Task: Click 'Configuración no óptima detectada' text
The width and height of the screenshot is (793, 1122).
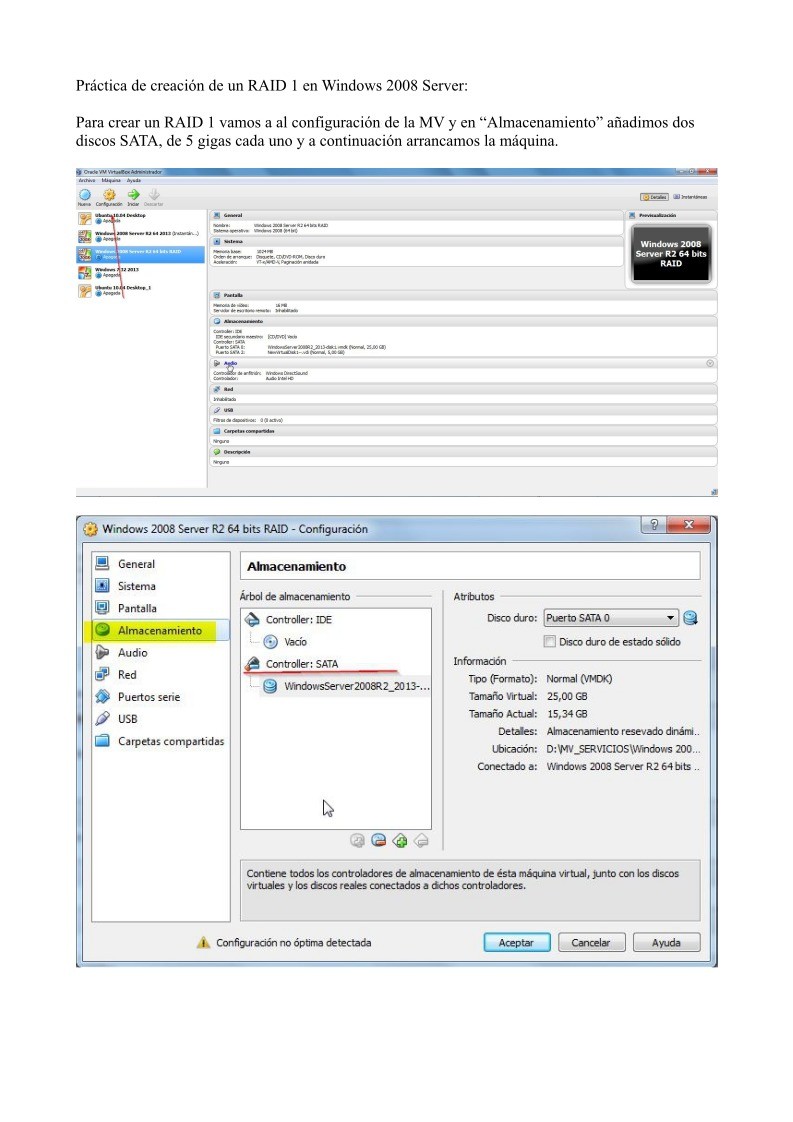Action: pos(293,942)
